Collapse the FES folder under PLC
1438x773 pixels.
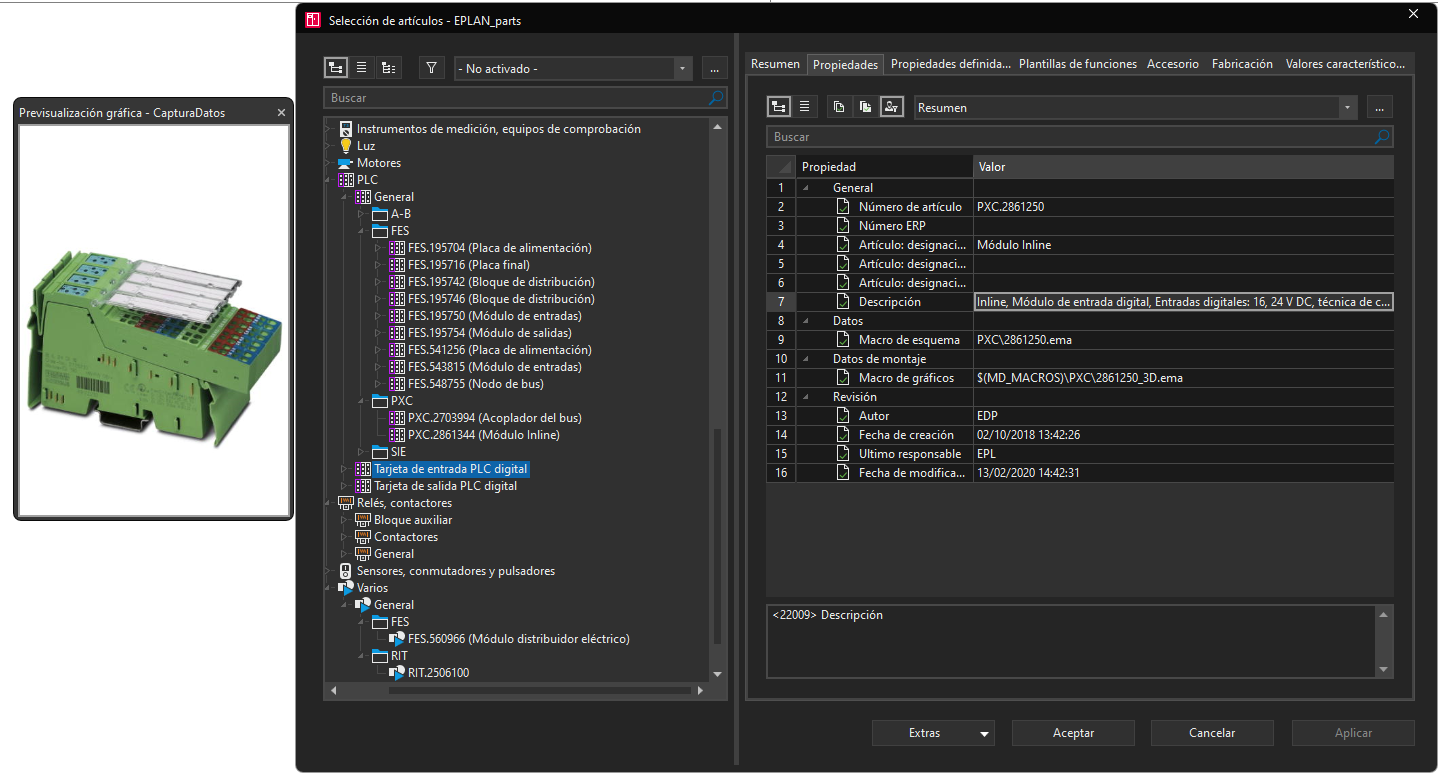(362, 231)
